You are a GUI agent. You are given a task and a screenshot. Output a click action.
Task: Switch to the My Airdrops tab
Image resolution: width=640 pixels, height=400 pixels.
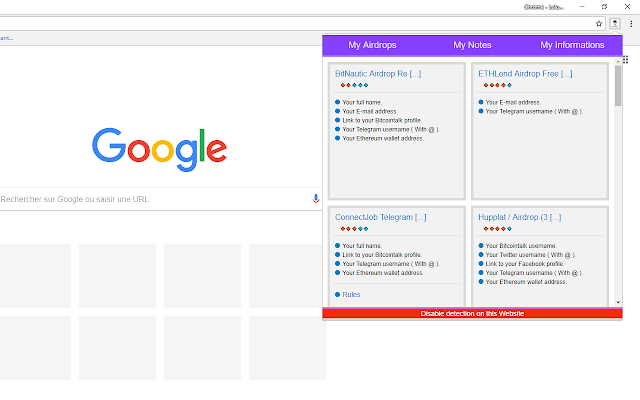(x=372, y=45)
